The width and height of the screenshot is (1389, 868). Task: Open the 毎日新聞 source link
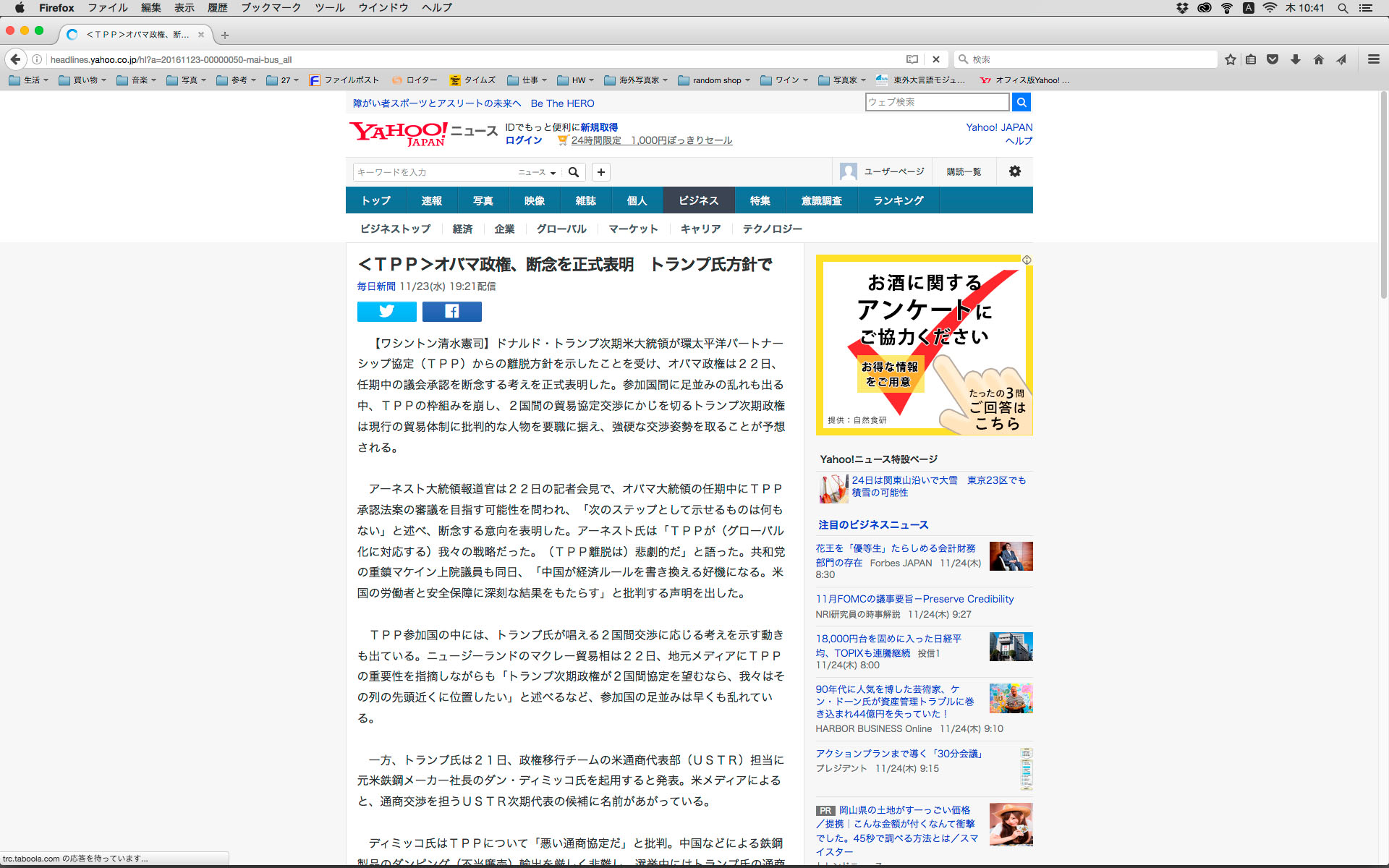pyautogui.click(x=376, y=286)
